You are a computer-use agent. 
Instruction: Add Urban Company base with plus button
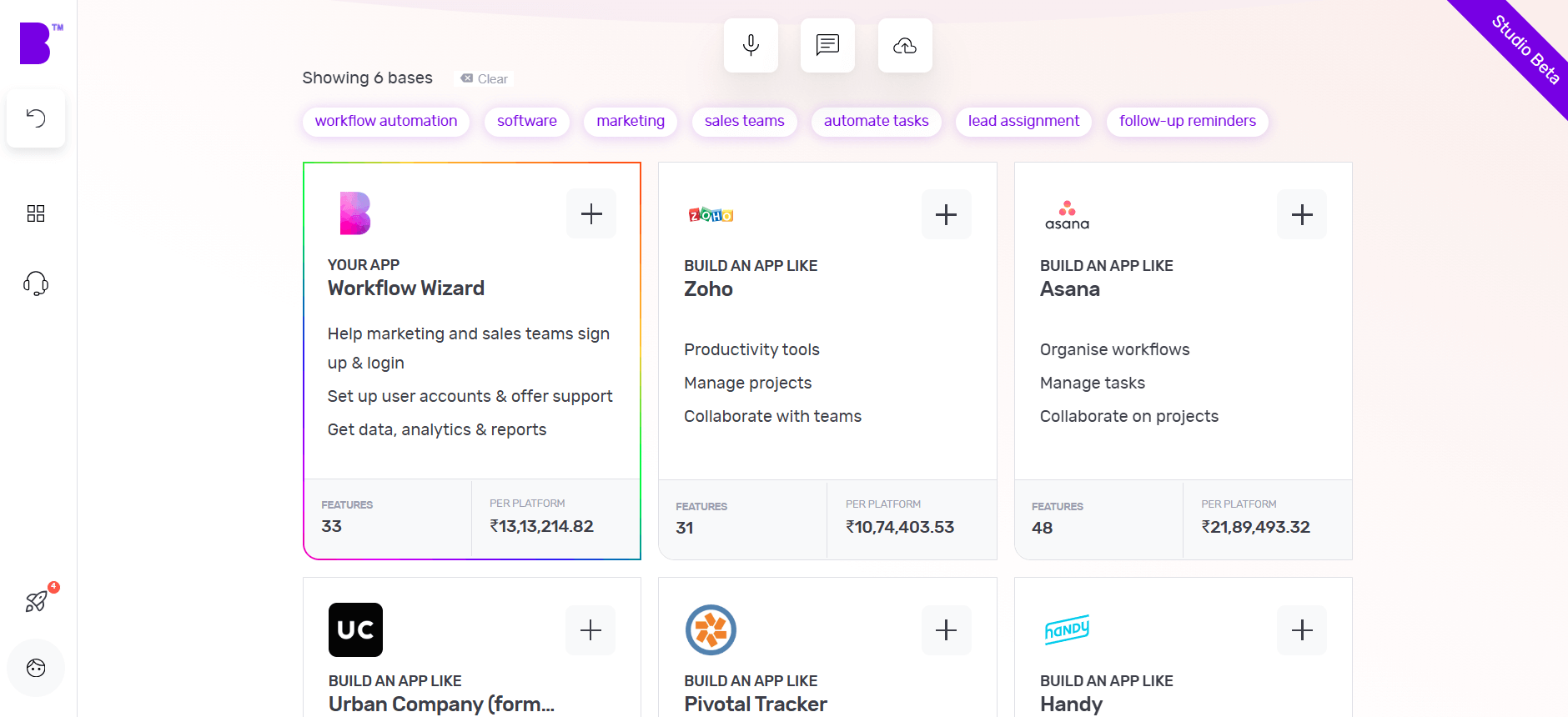[591, 629]
